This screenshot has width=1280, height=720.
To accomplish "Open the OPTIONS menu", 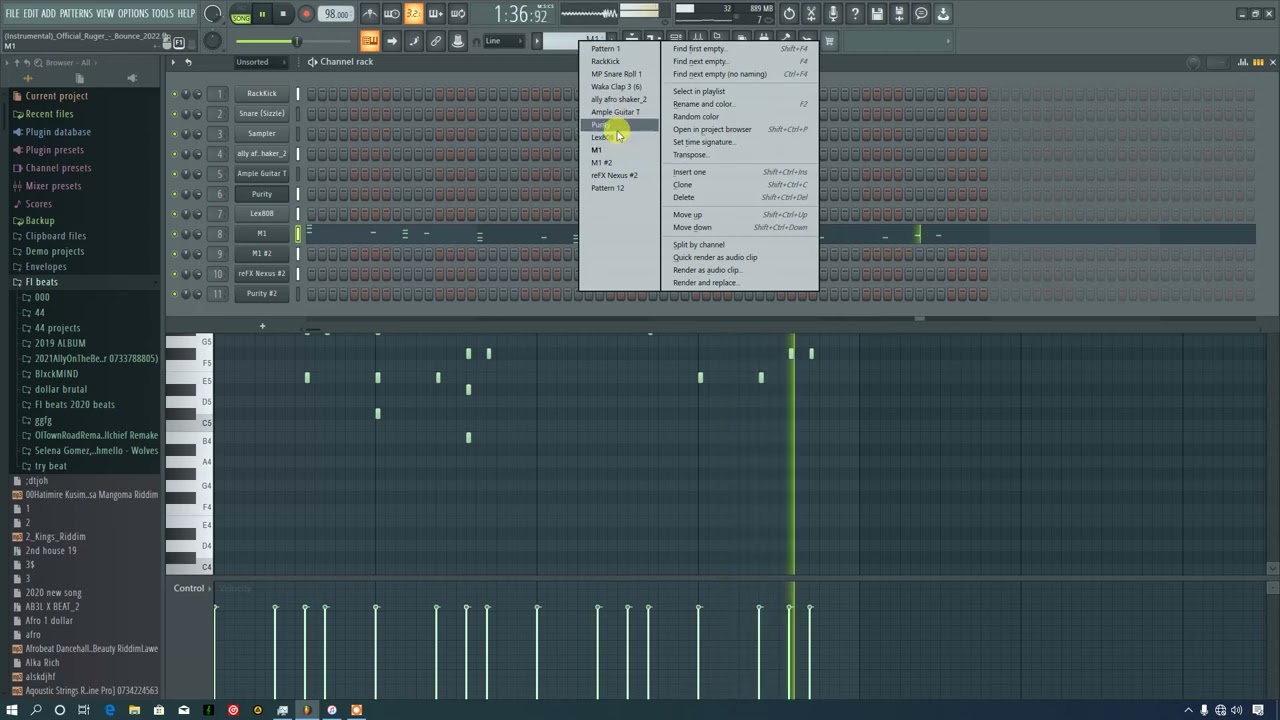I will [x=133, y=13].
